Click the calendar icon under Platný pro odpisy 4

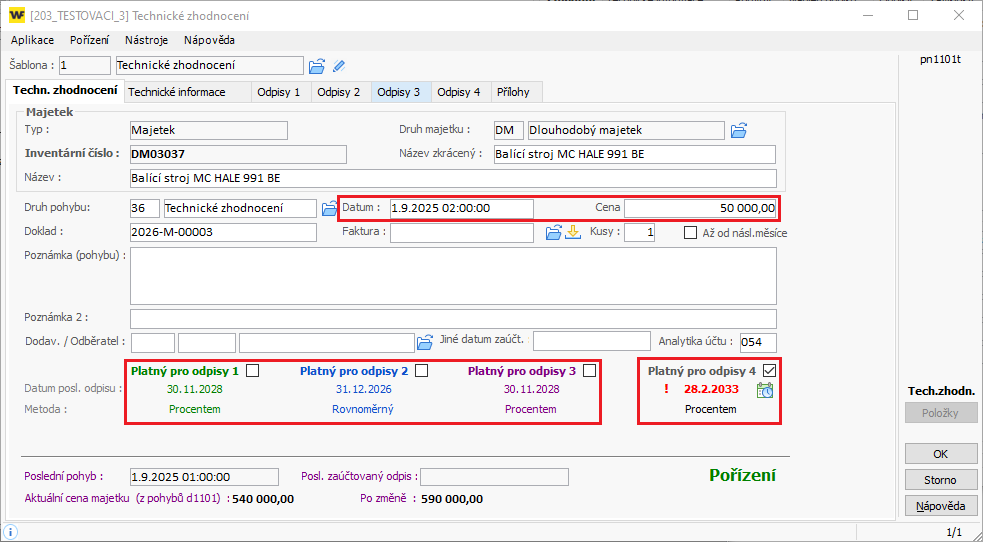pyautogui.click(x=765, y=390)
